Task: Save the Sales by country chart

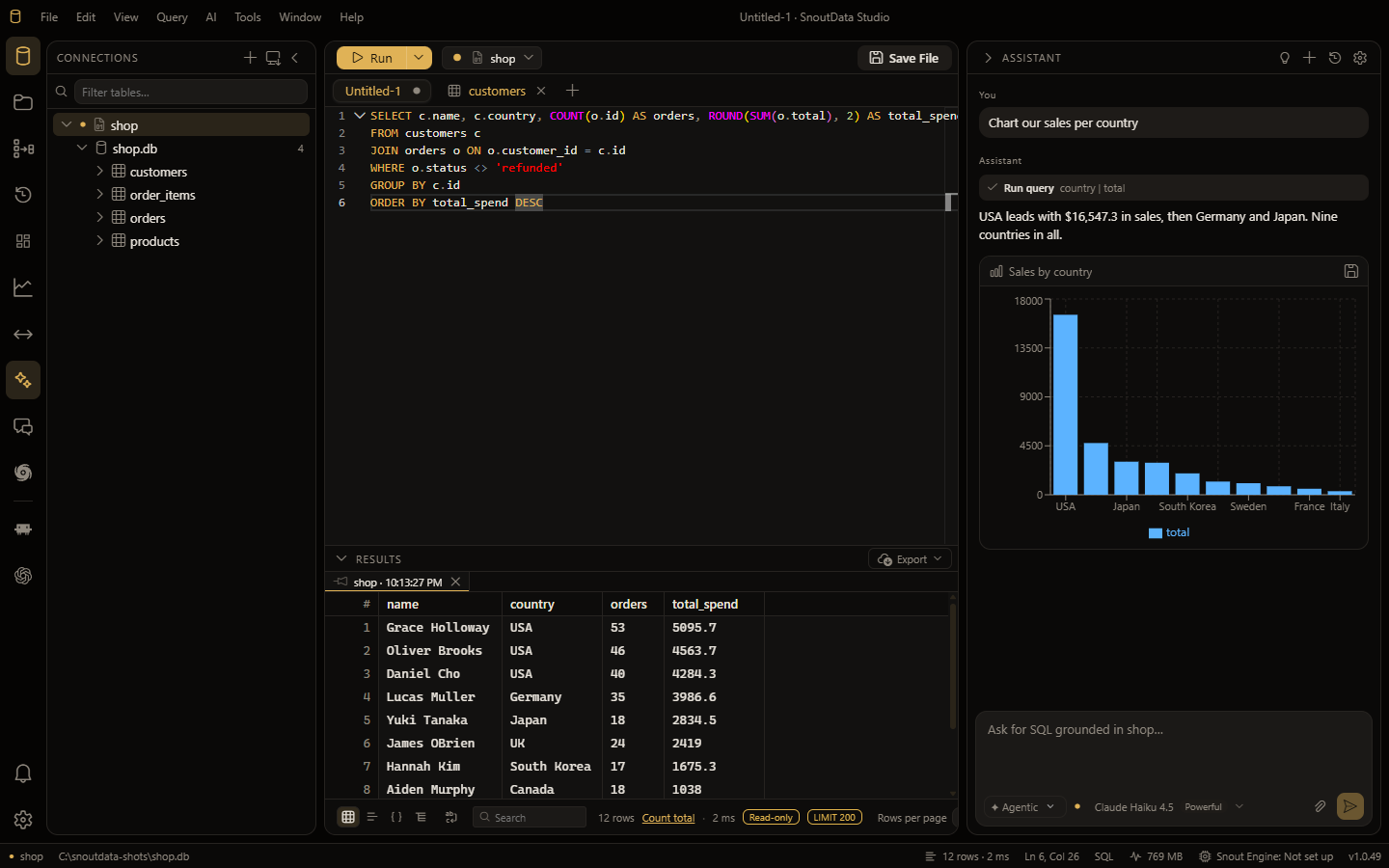Action: 1351,272
